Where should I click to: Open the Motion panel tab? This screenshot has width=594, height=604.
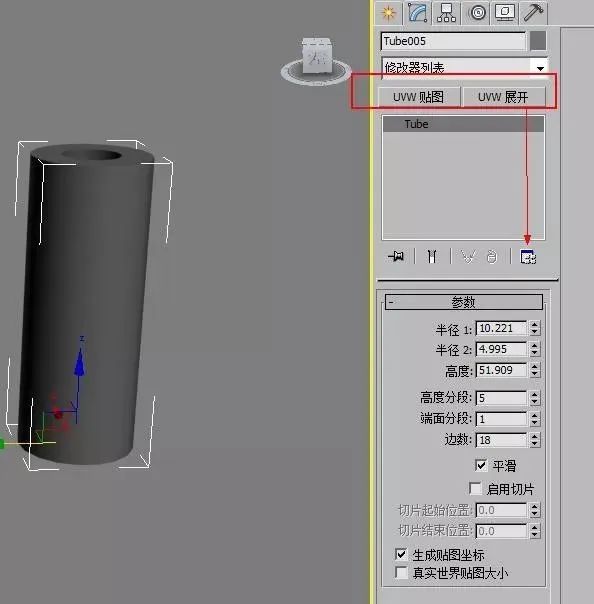[x=478, y=13]
